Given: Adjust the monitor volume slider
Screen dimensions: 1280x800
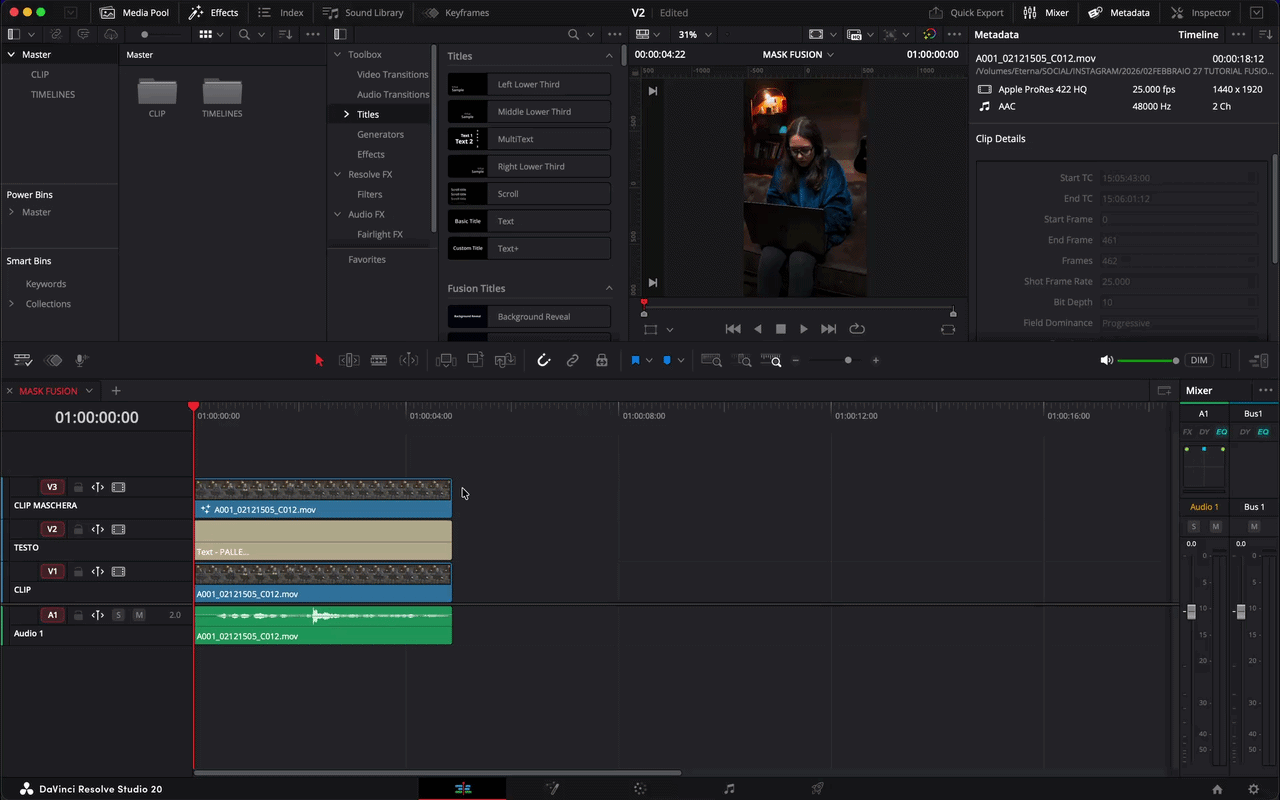Looking at the screenshot, I should click(x=1175, y=361).
